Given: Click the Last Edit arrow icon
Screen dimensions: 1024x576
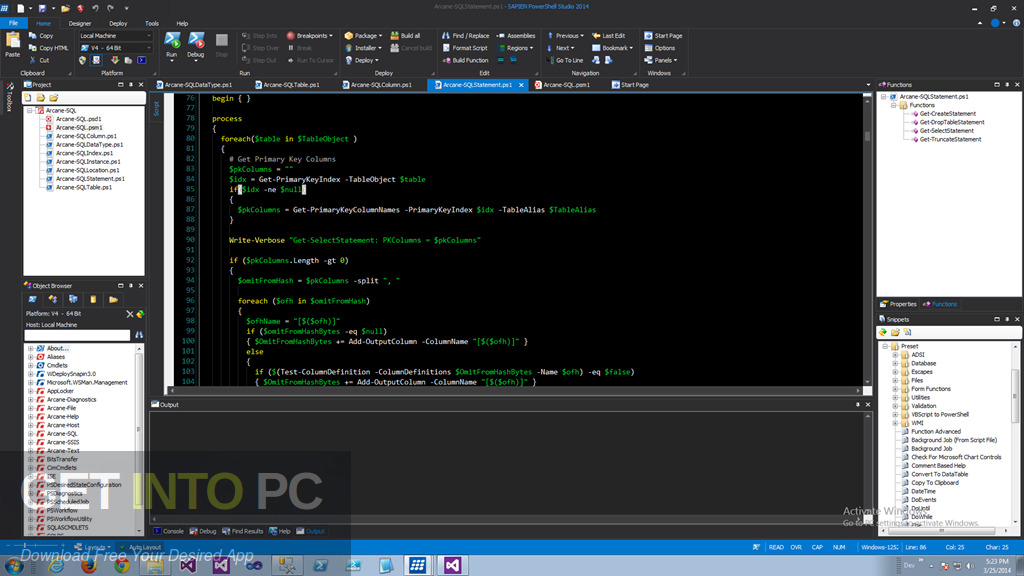Looking at the screenshot, I should coord(596,35).
